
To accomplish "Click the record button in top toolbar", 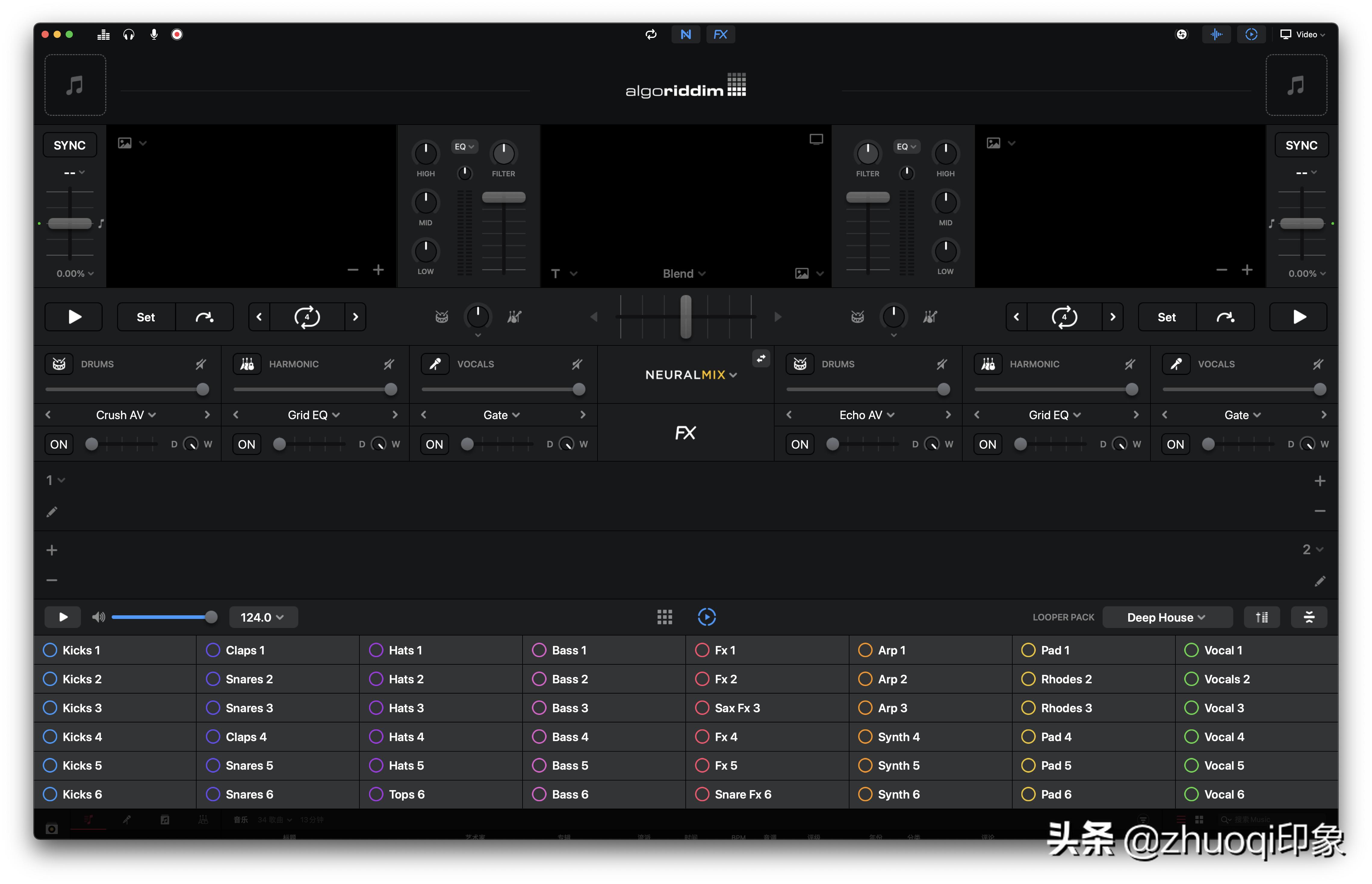I will 177,34.
